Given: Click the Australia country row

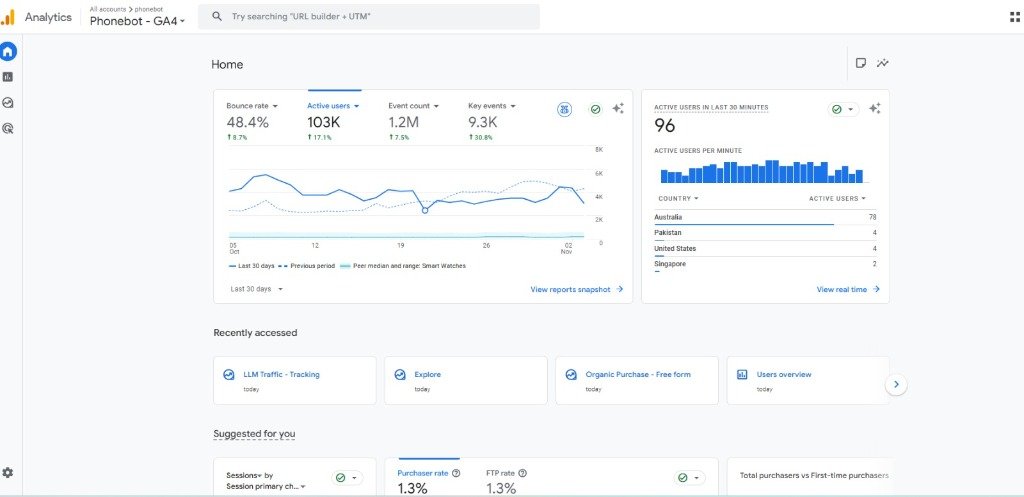Looking at the screenshot, I should click(x=765, y=217).
